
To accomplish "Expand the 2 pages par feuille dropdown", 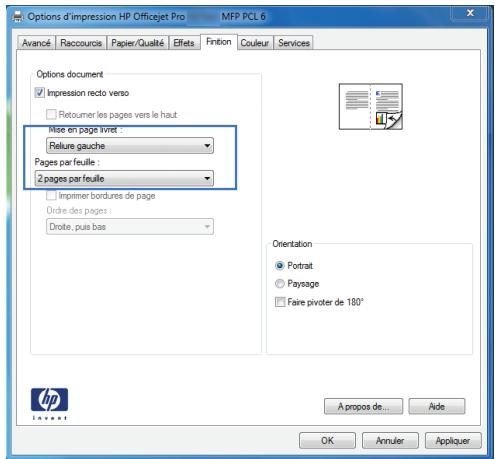I will (124, 178).
